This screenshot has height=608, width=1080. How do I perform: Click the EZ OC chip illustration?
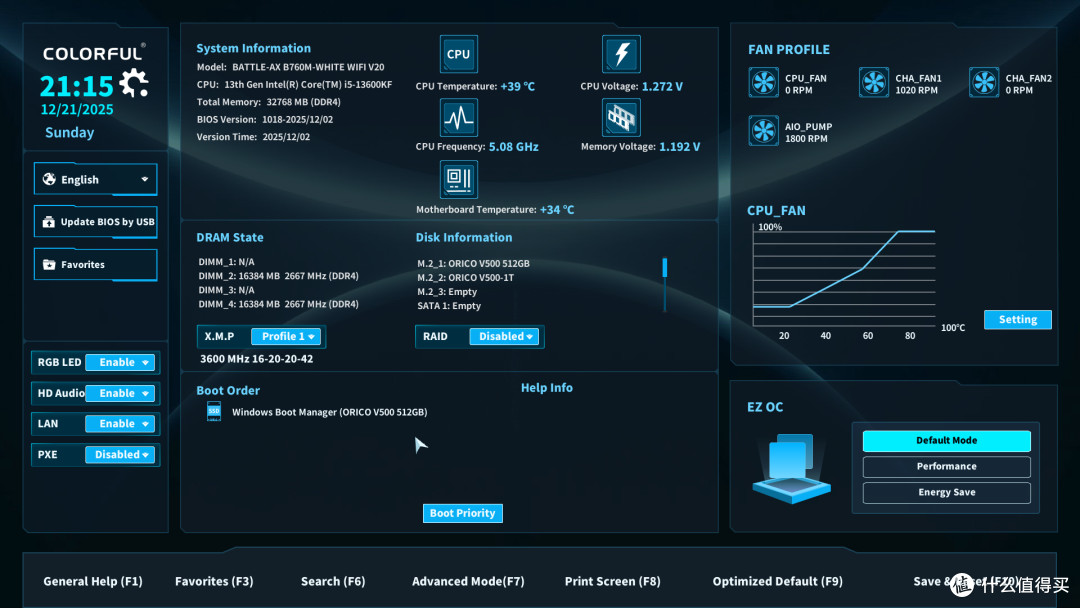(791, 468)
